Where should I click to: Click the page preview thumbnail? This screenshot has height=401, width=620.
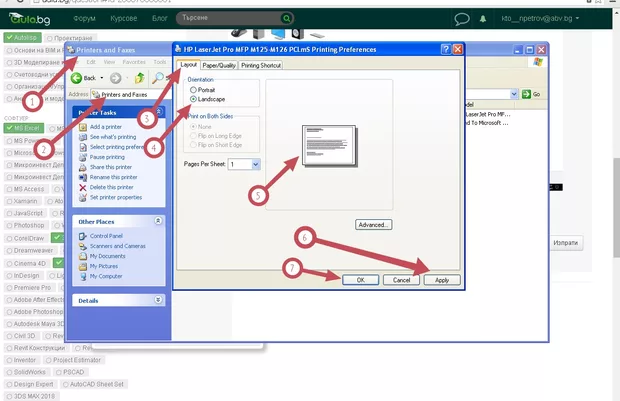click(329, 146)
